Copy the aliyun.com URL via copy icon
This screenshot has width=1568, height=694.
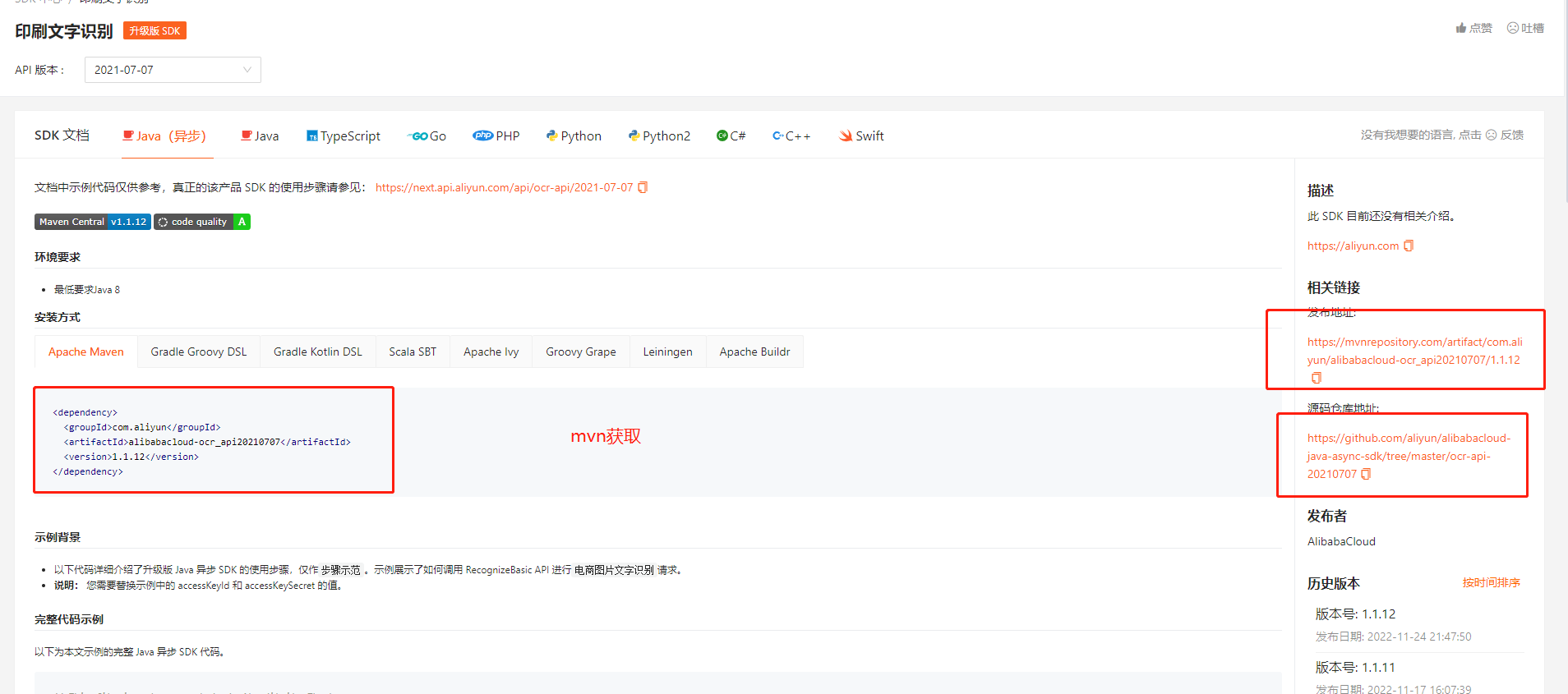coord(1409,246)
